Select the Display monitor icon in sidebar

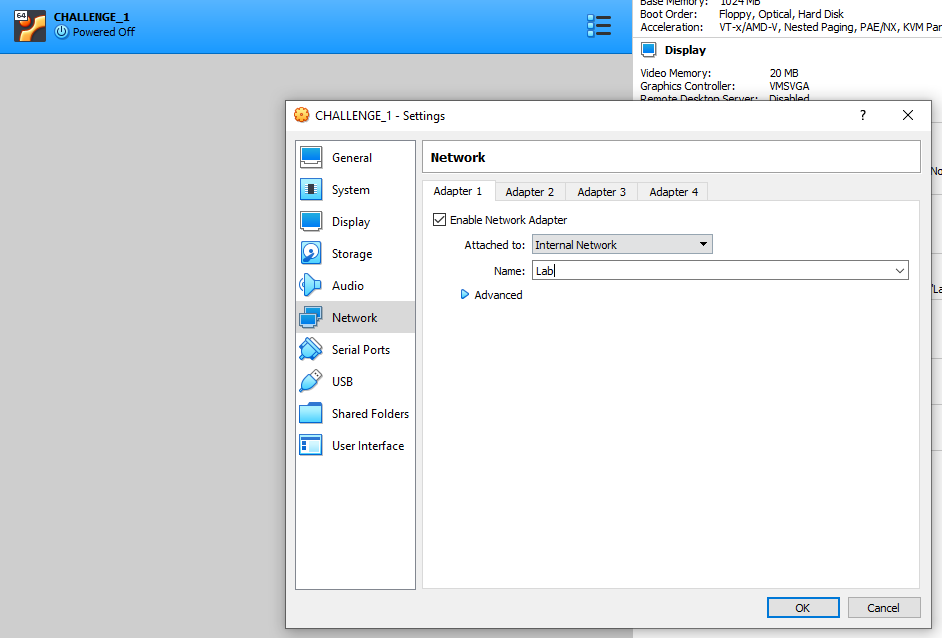(311, 222)
